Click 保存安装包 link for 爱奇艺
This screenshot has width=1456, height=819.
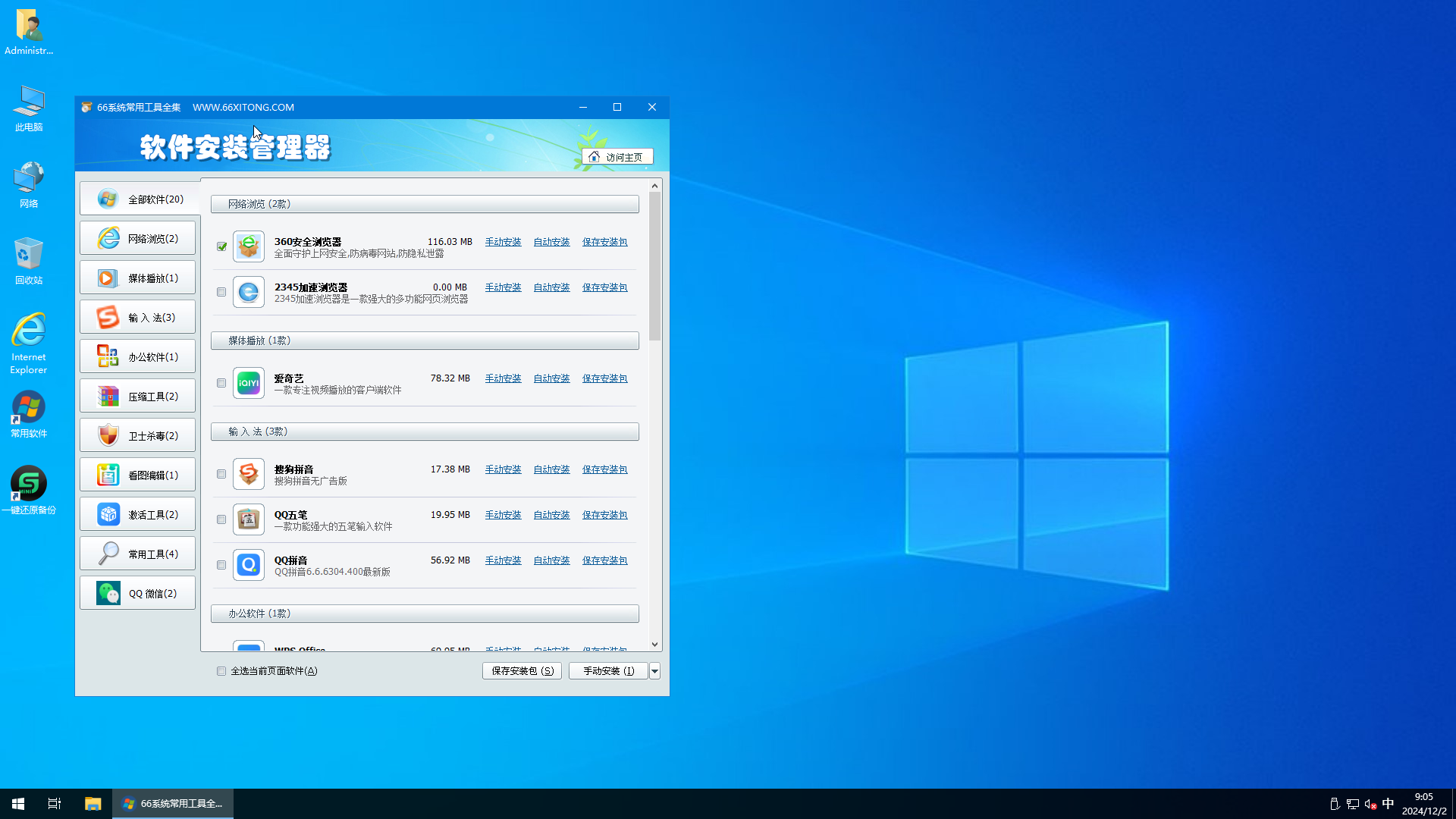pos(604,378)
